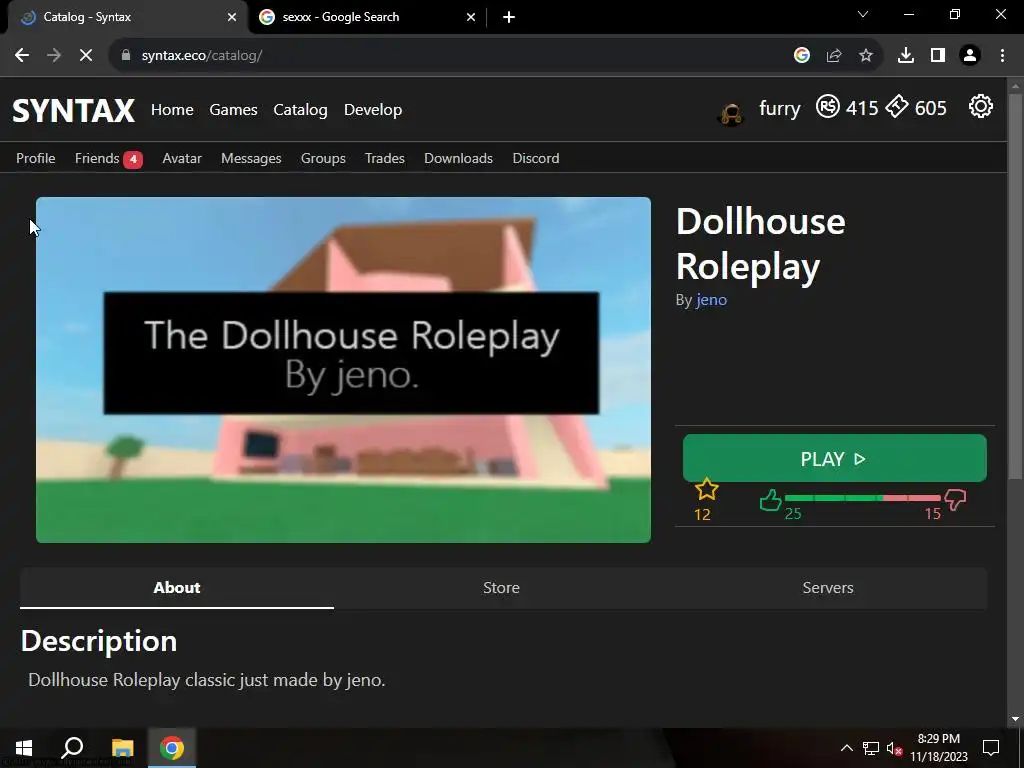1024x768 pixels.
Task: Go to Profile in sub navigation
Action: click(36, 159)
